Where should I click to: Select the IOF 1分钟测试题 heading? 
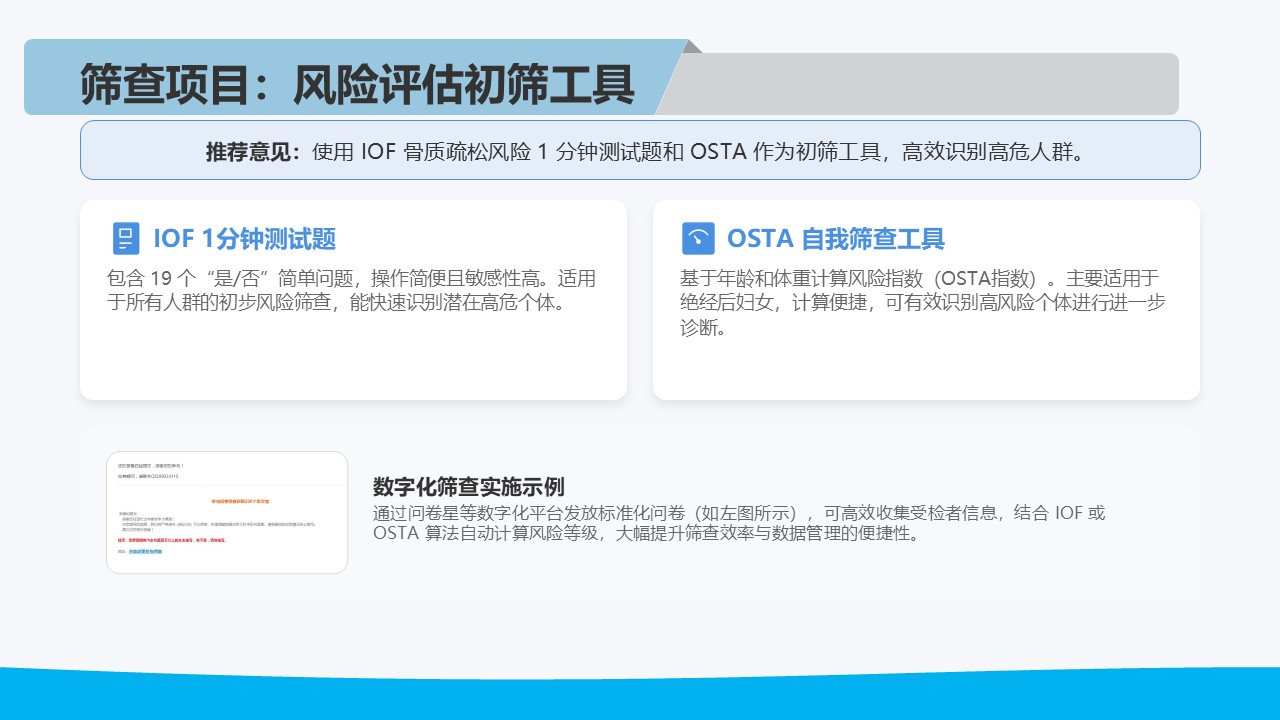click(244, 239)
